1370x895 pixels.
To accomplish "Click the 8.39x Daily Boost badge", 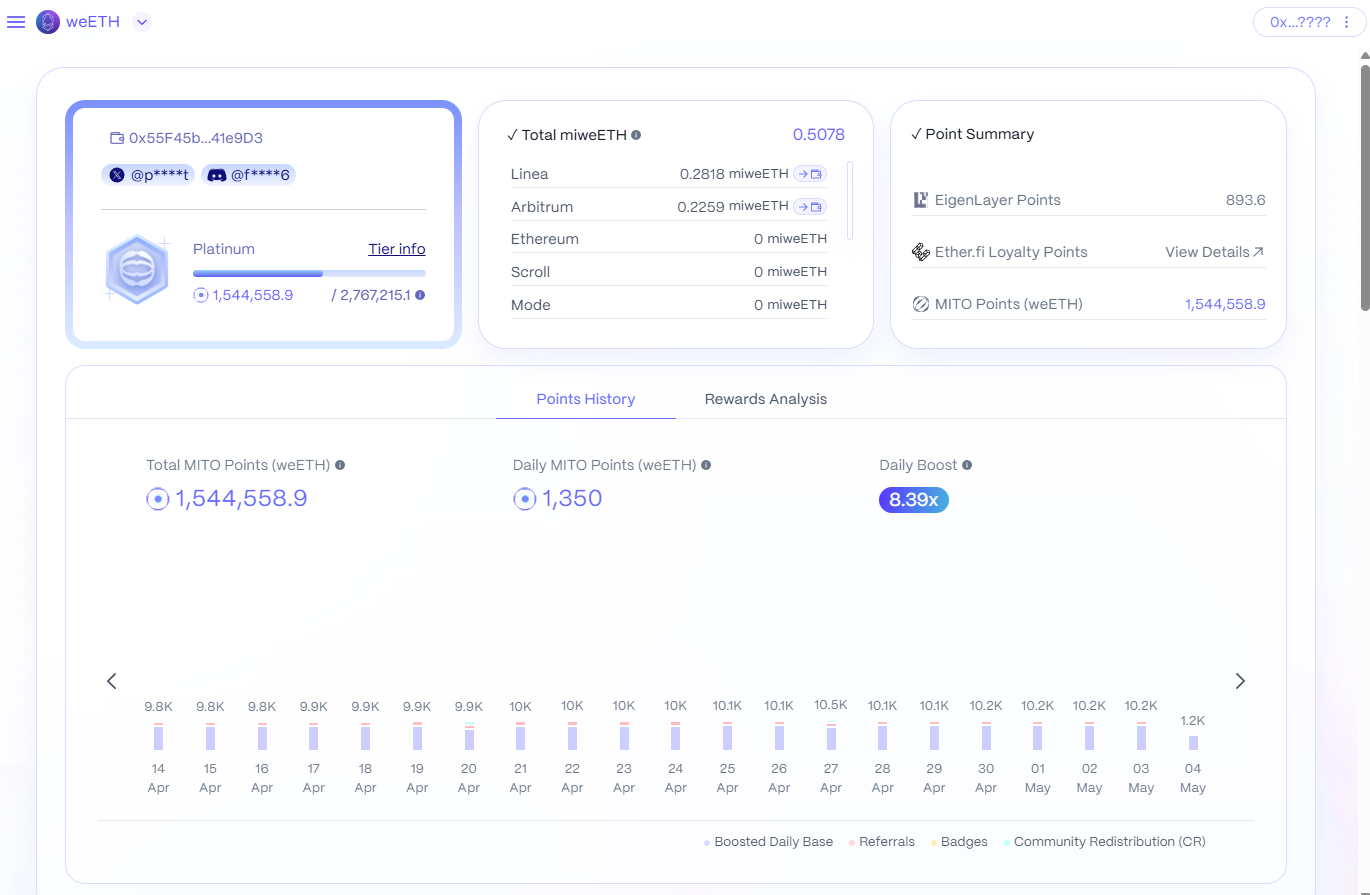I will 914,500.
